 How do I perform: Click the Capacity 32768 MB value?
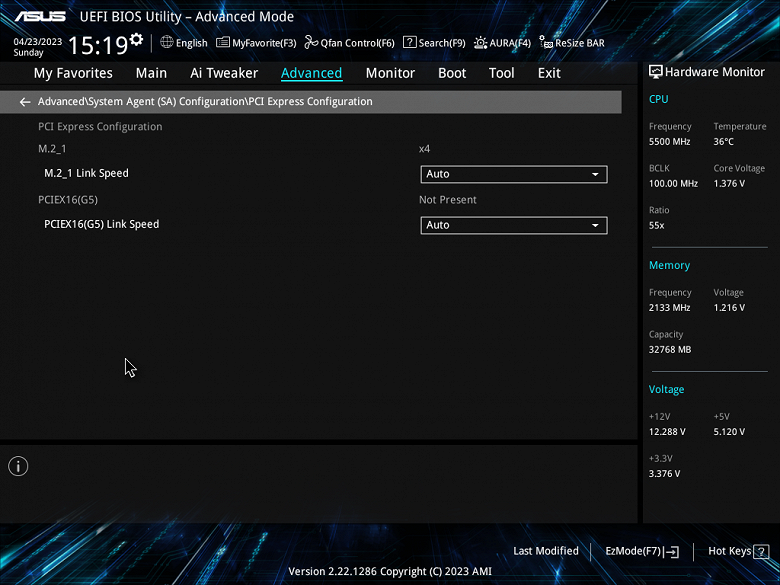coord(670,350)
